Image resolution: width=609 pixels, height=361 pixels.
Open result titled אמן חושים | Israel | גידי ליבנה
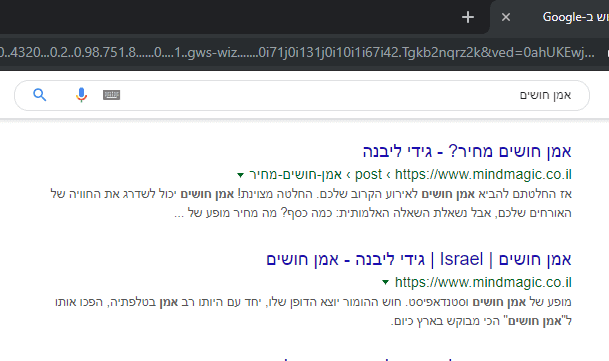[419, 259]
